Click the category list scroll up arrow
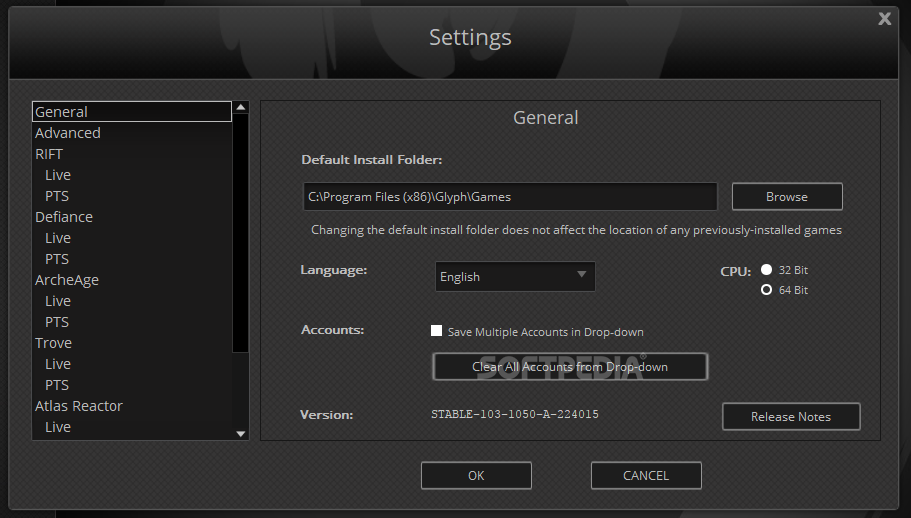The image size is (911, 518). coord(241,107)
